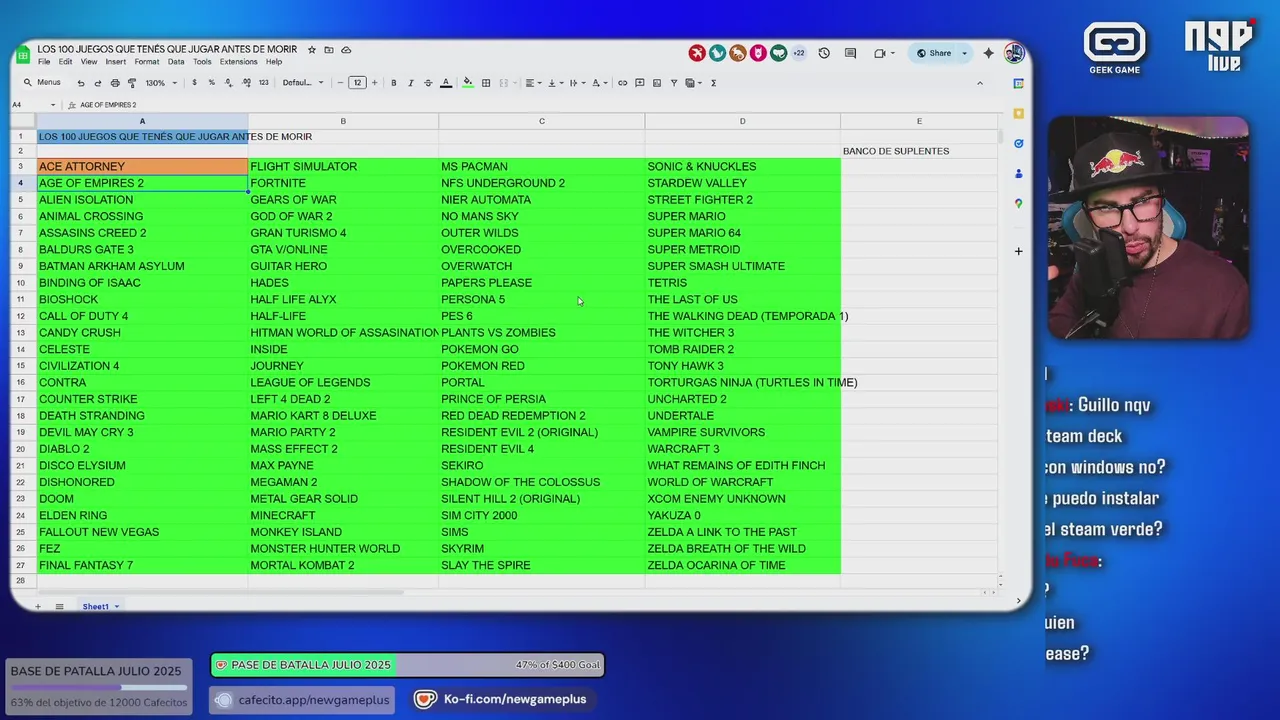Click the plus icon for get add-ons
The image size is (1280, 720).
(x=1018, y=251)
